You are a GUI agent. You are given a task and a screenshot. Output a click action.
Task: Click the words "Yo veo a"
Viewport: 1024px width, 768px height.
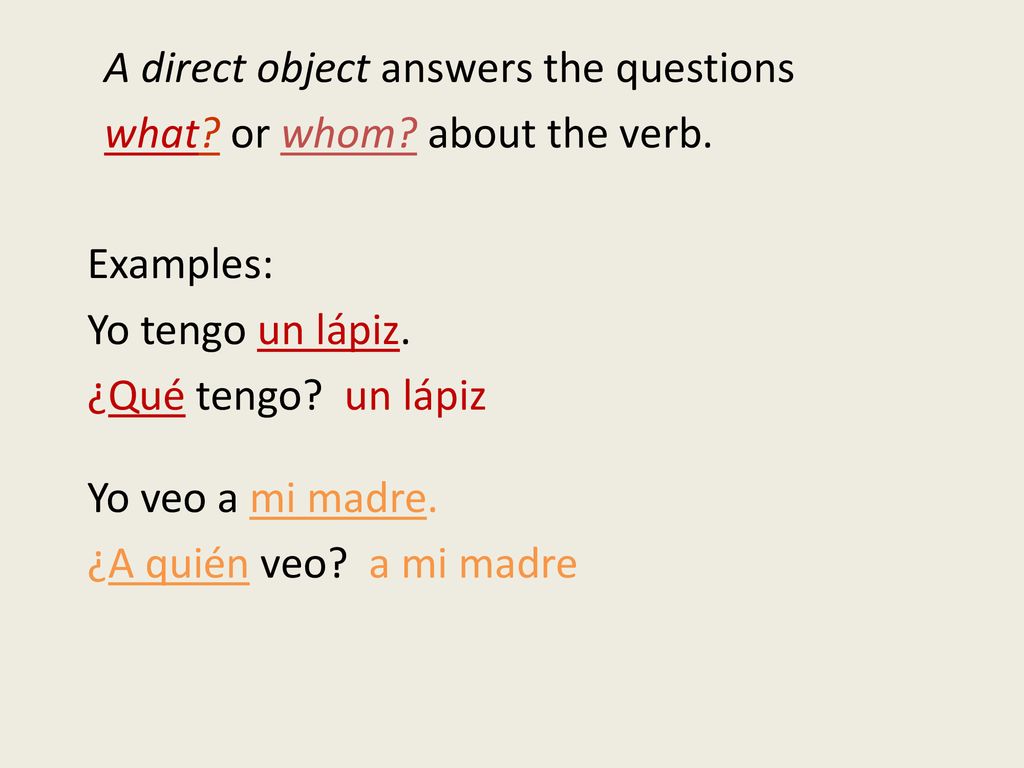point(163,499)
